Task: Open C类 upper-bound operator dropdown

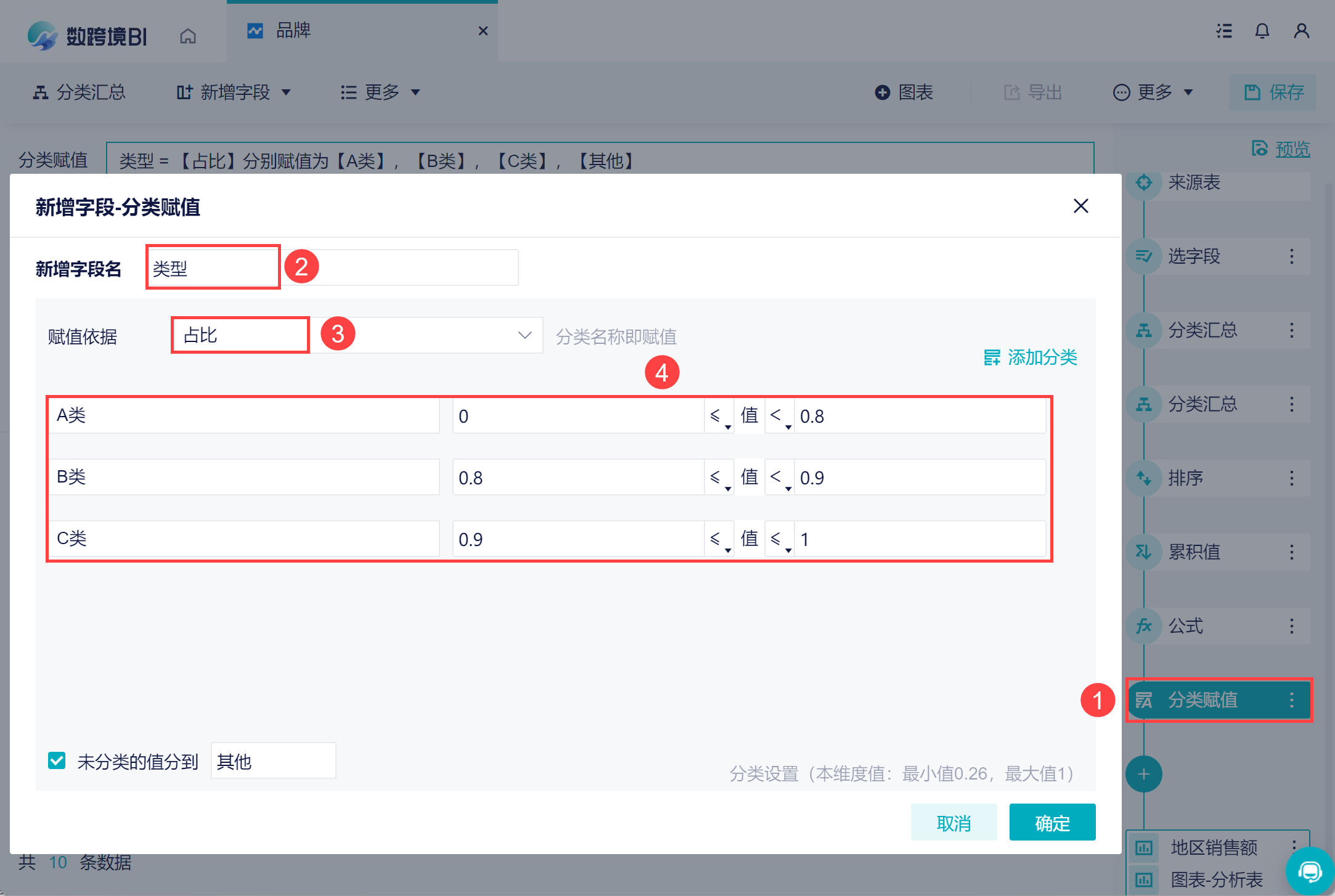Action: pyautogui.click(x=779, y=540)
